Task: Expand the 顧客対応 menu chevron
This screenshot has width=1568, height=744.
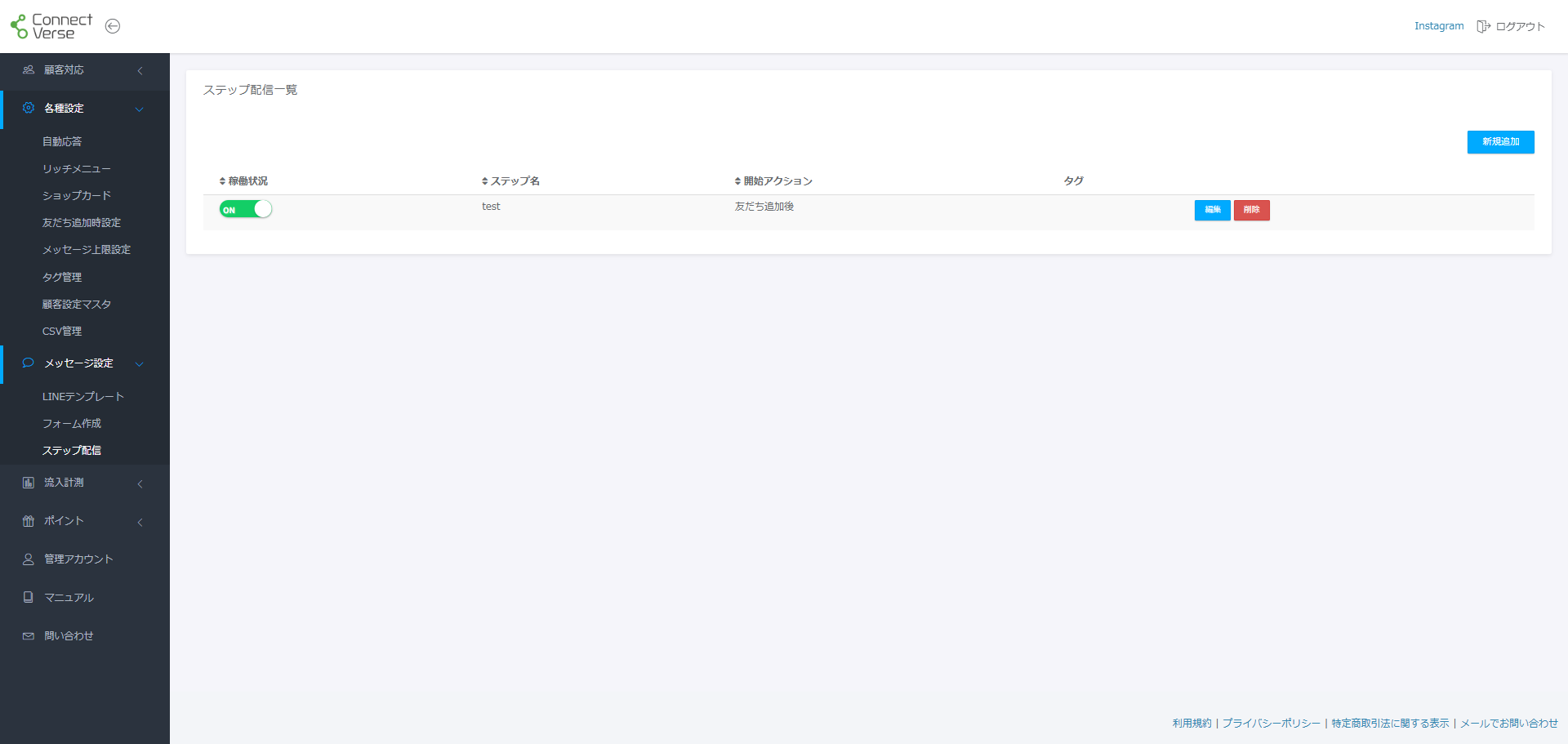Action: click(x=140, y=71)
